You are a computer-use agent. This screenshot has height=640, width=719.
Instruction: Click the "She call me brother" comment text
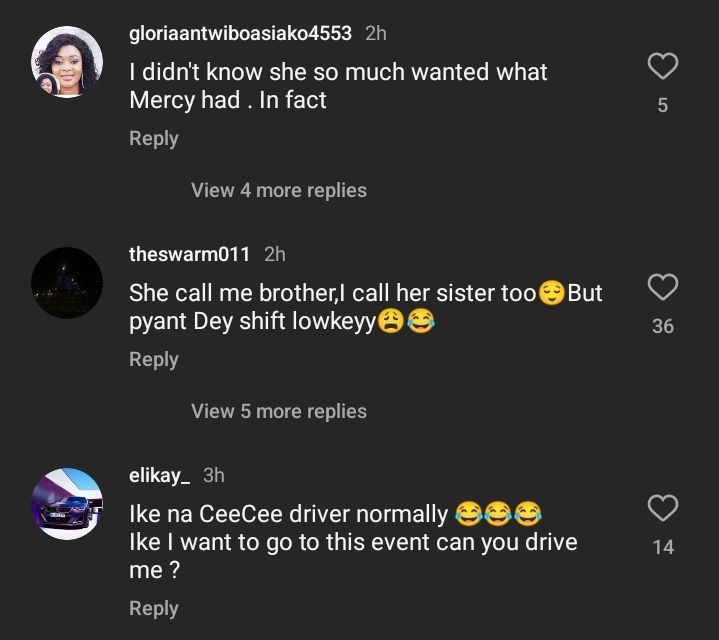[x=365, y=307]
